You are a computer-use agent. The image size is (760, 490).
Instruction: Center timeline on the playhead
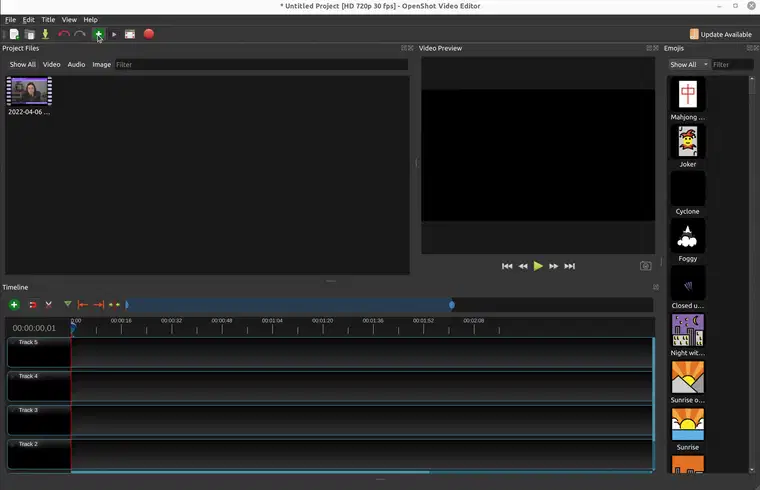point(114,305)
